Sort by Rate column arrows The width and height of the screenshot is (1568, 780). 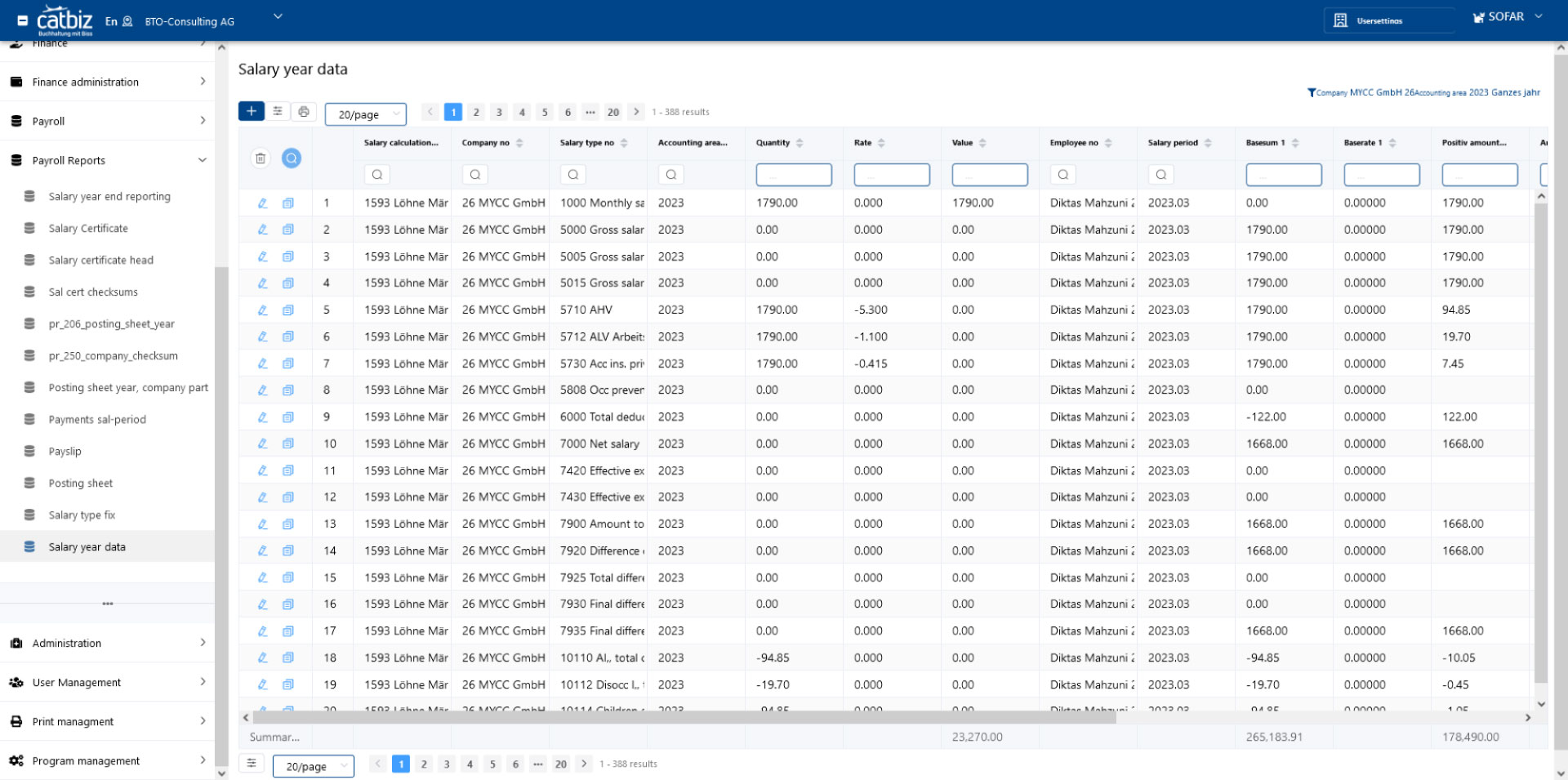(881, 143)
